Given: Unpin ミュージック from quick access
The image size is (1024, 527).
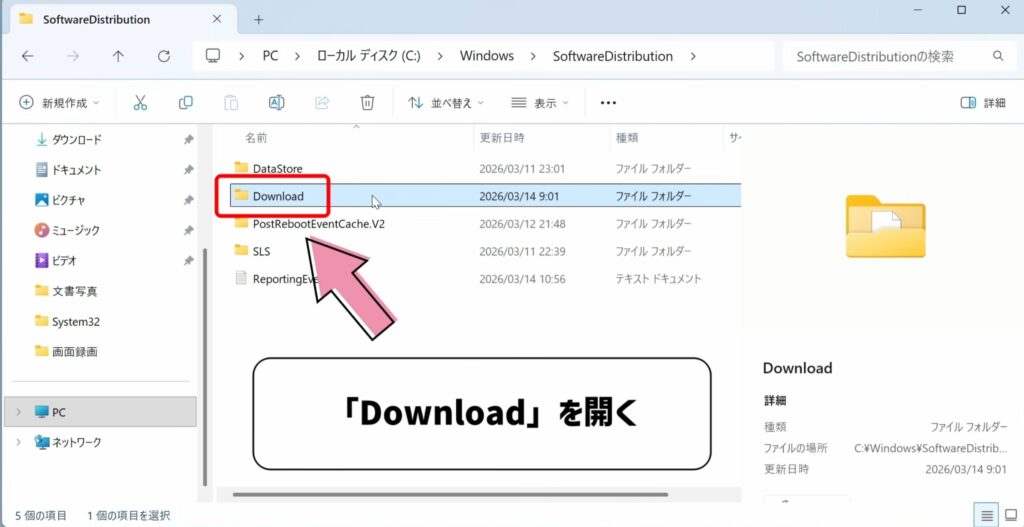Looking at the screenshot, I should pyautogui.click(x=189, y=231).
